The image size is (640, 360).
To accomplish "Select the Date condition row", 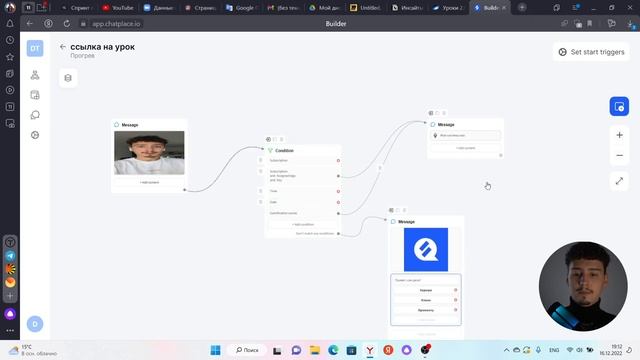I will (x=303, y=202).
